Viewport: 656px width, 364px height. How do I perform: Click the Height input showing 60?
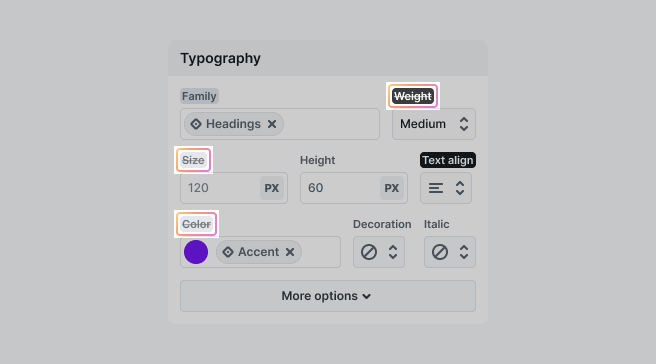340,188
